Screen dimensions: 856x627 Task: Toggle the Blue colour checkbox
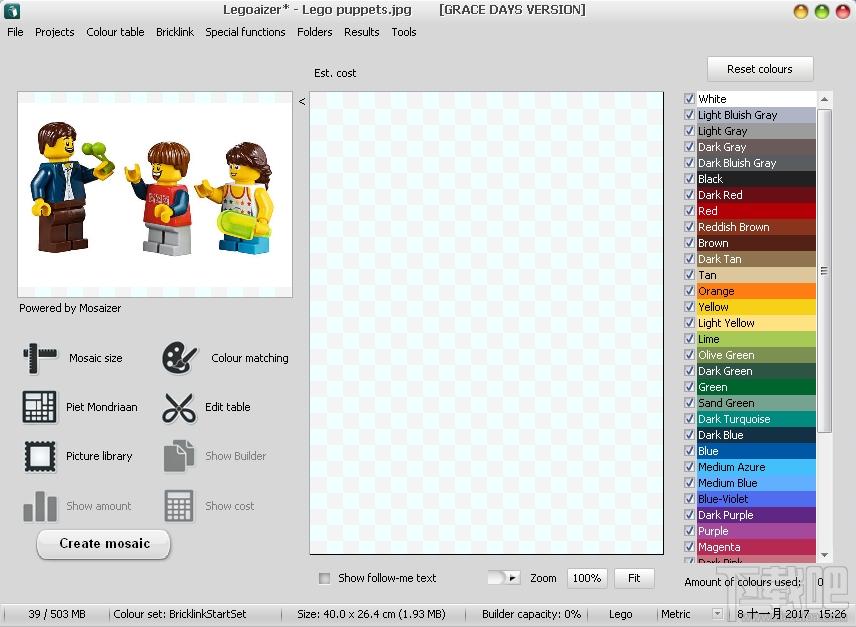pyautogui.click(x=689, y=451)
